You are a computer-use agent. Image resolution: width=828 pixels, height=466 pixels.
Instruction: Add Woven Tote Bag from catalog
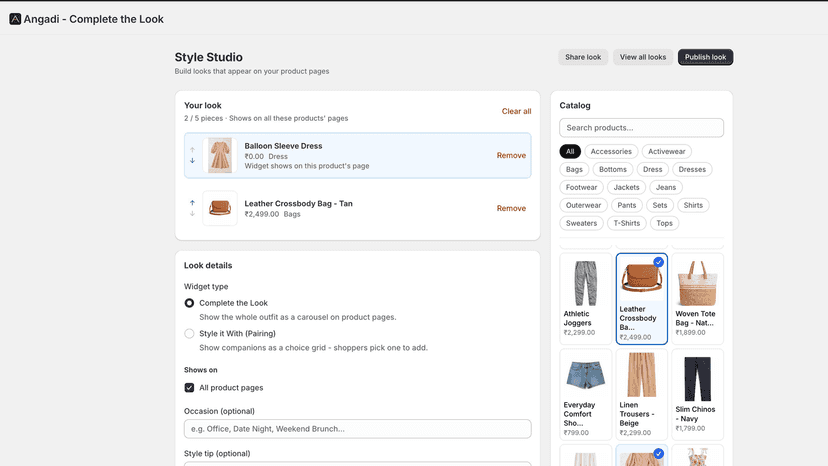697,299
